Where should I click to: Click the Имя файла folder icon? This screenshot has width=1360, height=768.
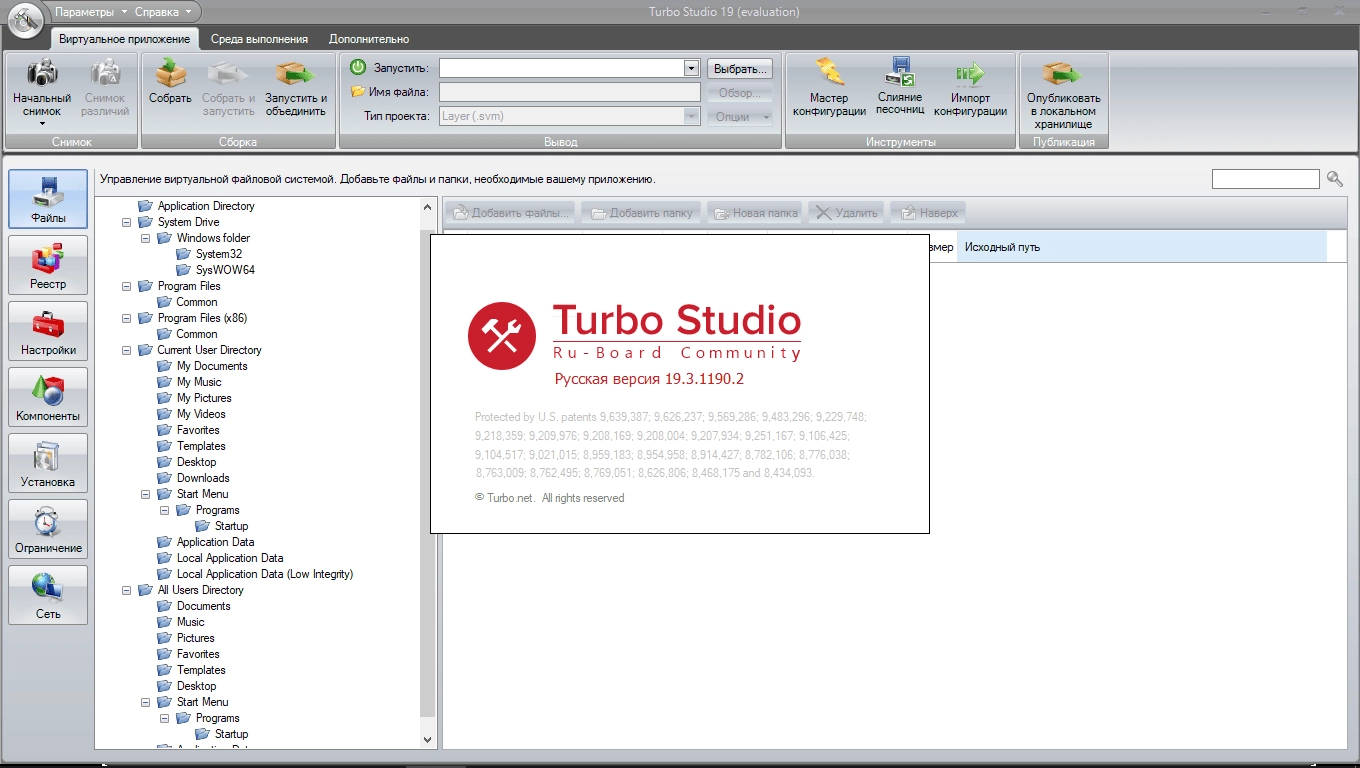point(358,92)
